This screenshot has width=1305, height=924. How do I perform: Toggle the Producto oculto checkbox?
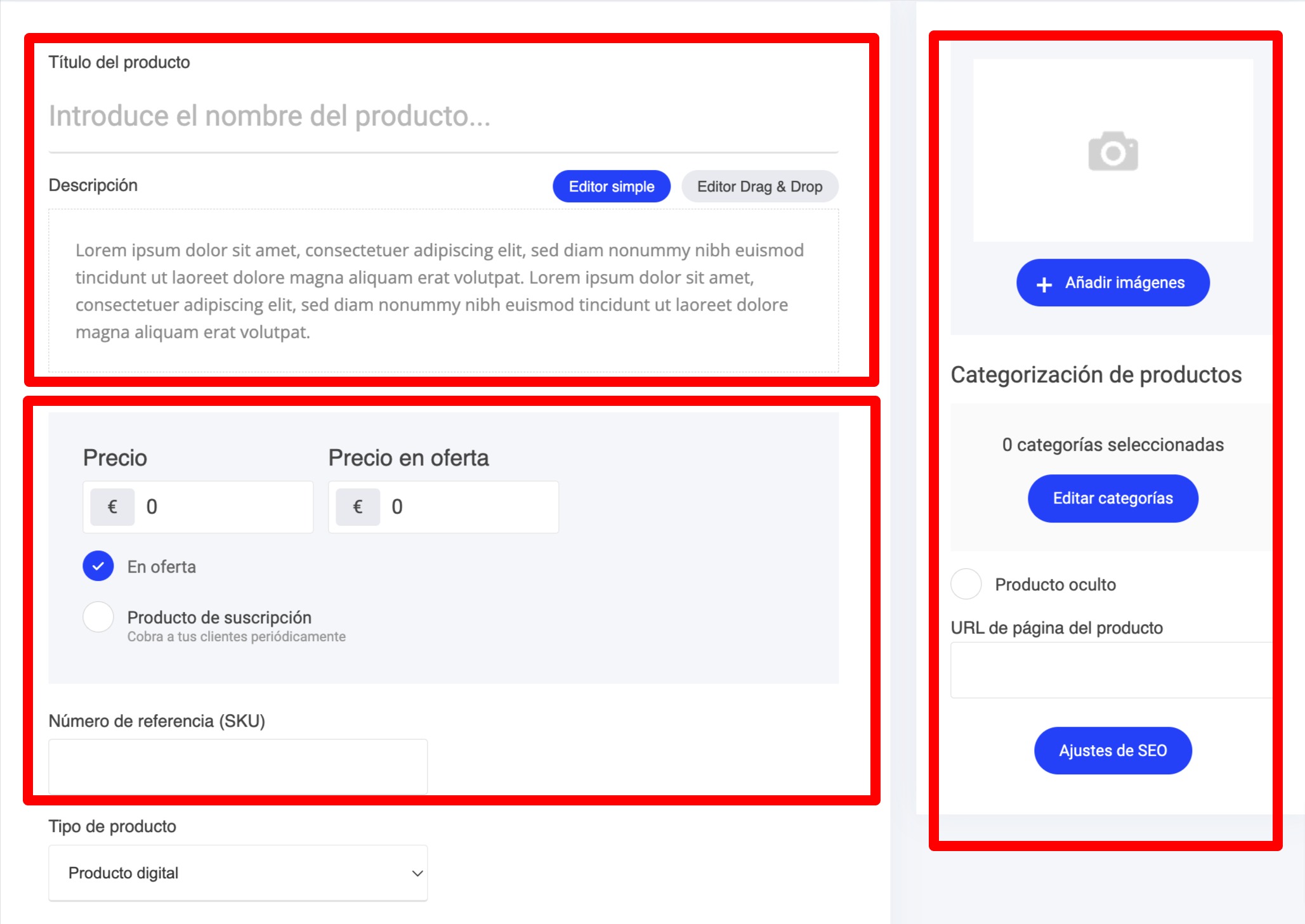point(966,584)
